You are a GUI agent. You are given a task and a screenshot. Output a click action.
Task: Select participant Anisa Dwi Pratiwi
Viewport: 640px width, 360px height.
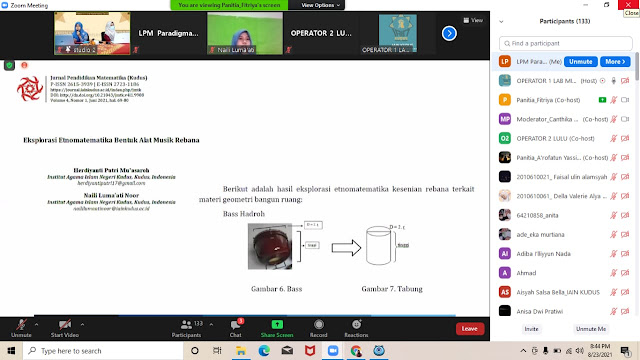(x=563, y=311)
